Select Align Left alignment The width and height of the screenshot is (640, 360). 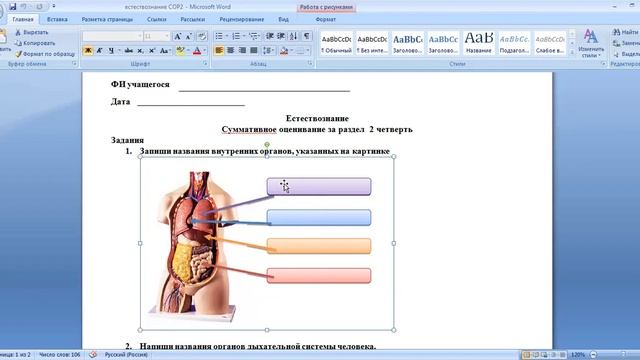pyautogui.click(x=219, y=51)
